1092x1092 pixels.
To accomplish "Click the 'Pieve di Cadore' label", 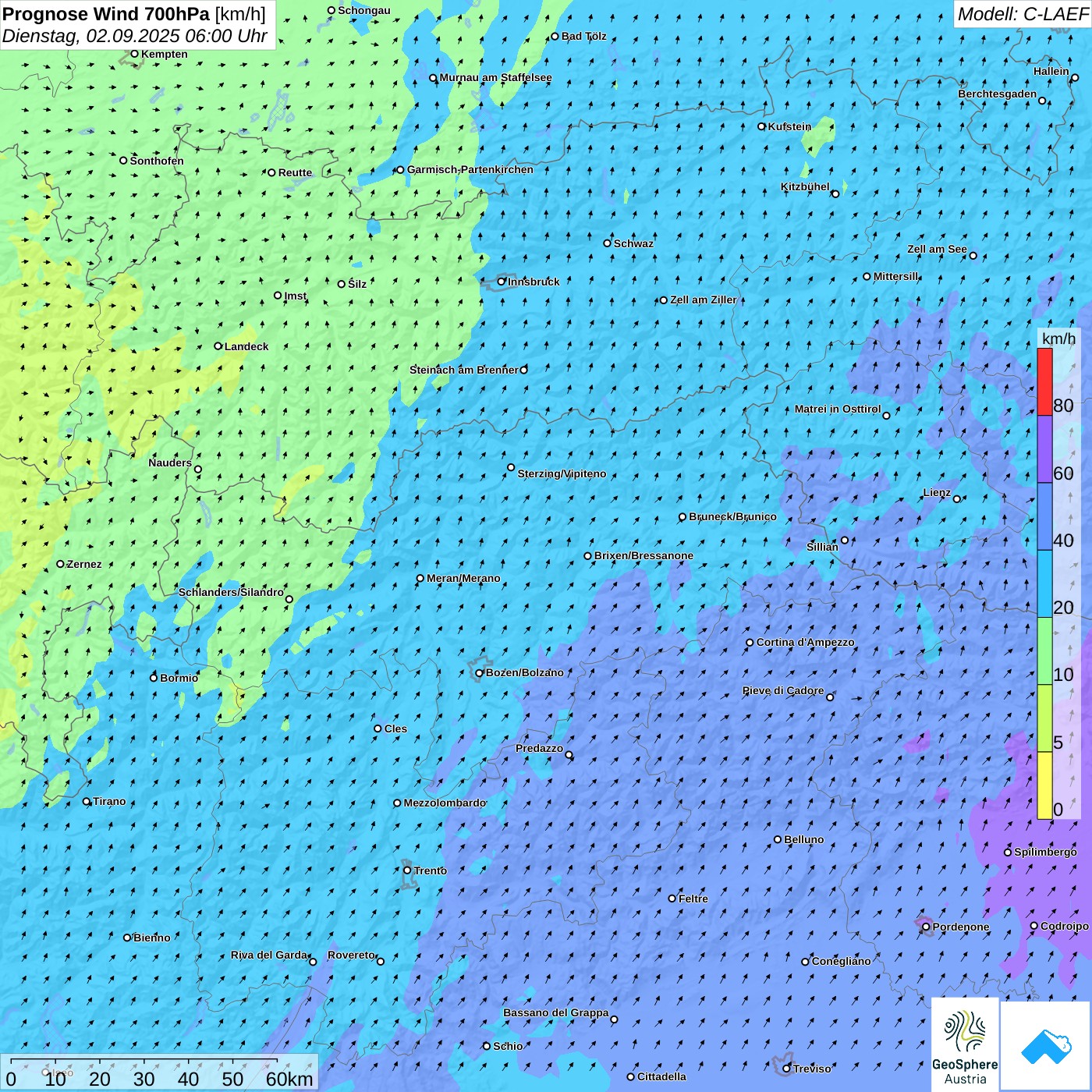I will coord(783,690).
